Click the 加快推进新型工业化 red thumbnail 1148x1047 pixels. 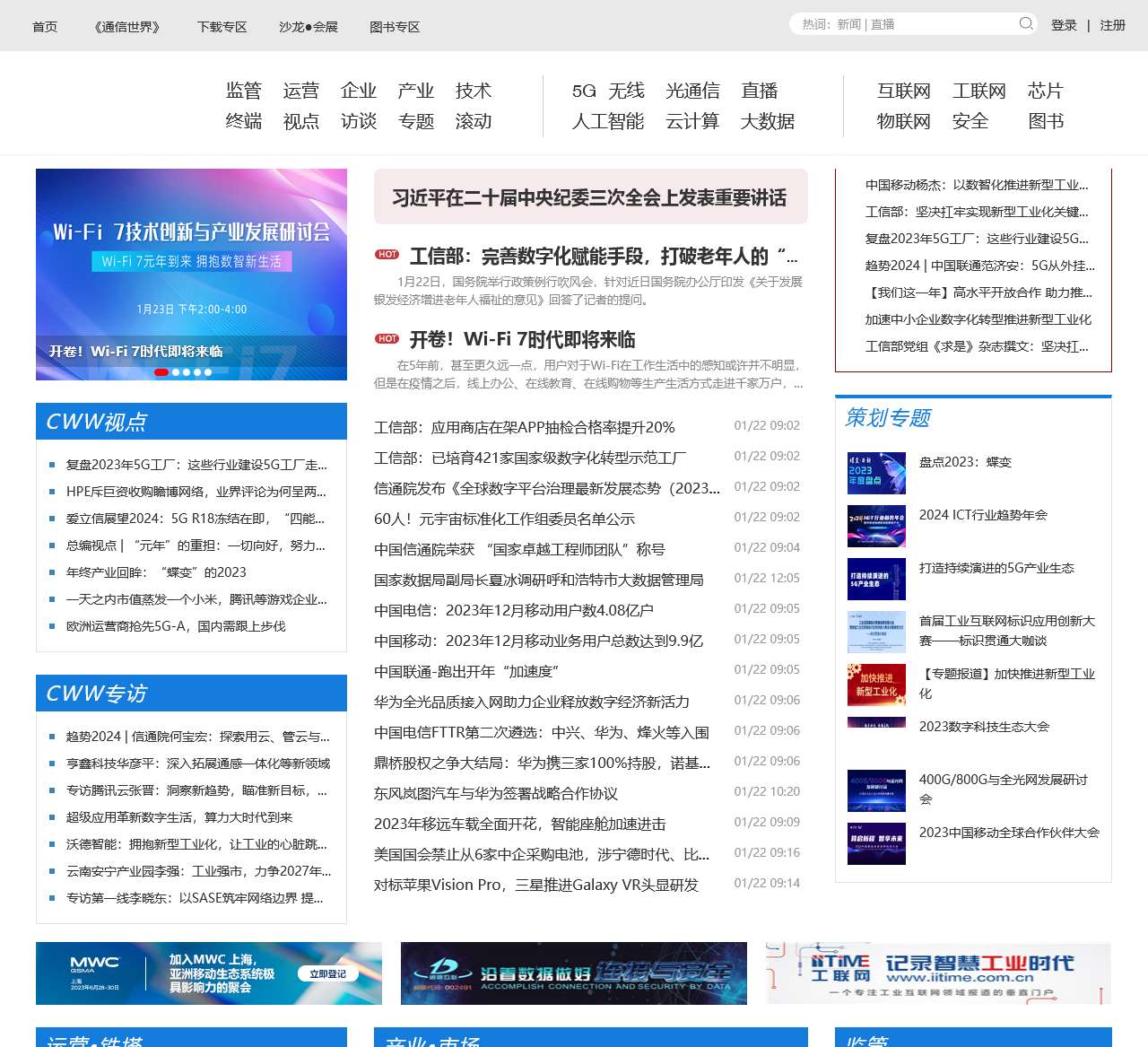876,685
